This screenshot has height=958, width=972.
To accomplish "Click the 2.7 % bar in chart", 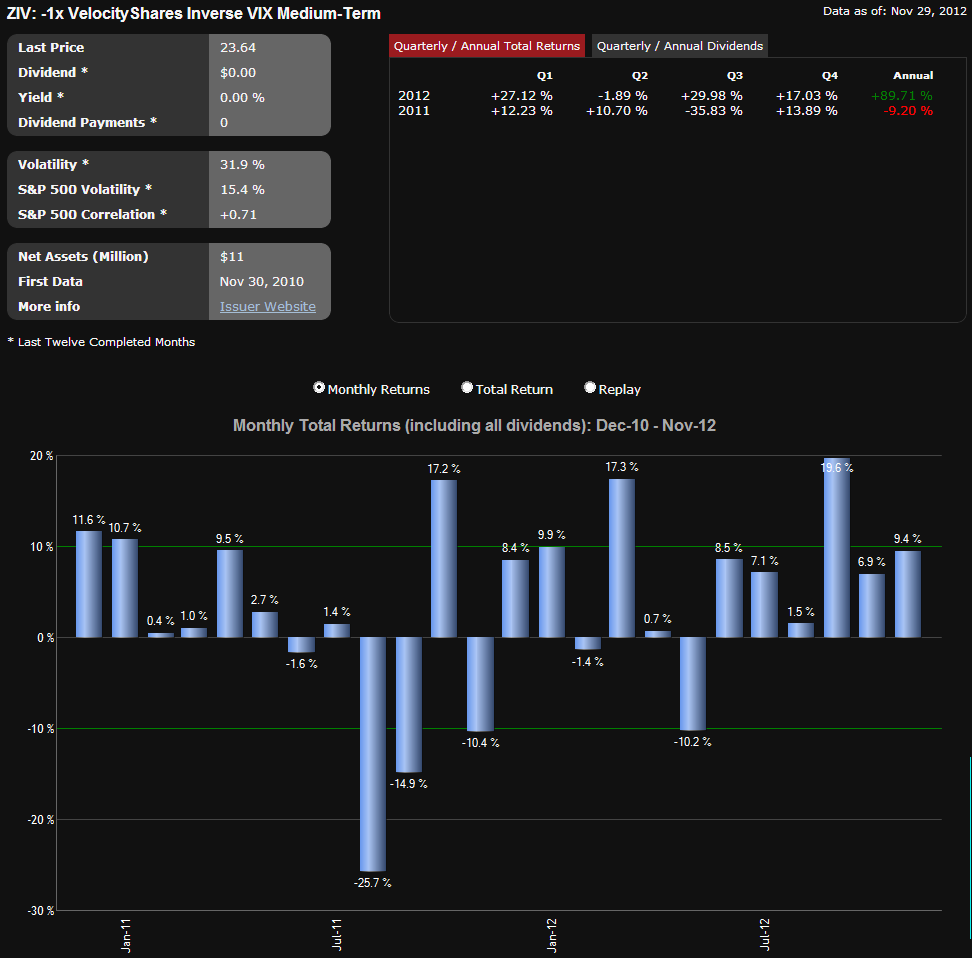I will 265,625.
